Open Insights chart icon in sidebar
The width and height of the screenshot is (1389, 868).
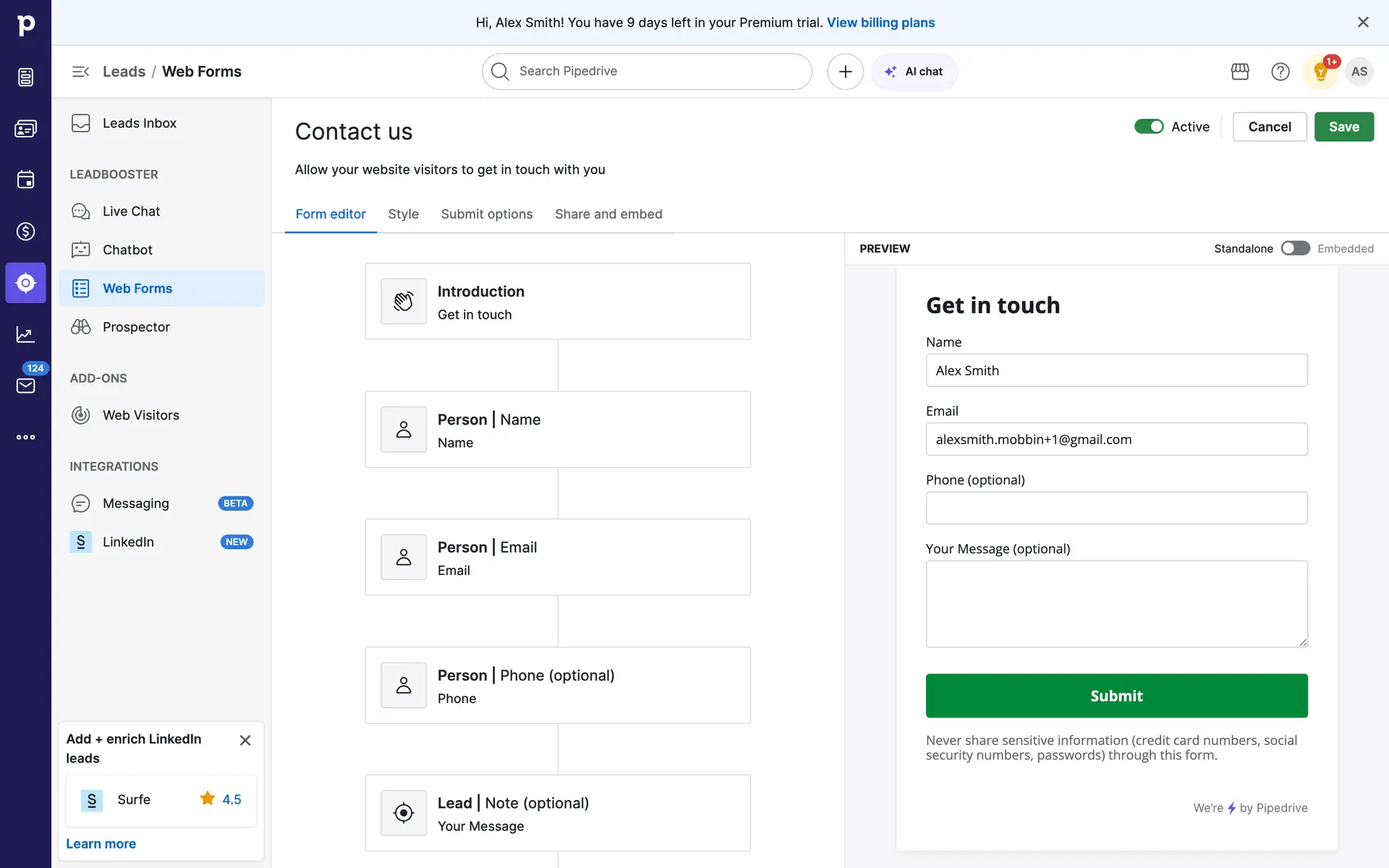click(x=26, y=334)
